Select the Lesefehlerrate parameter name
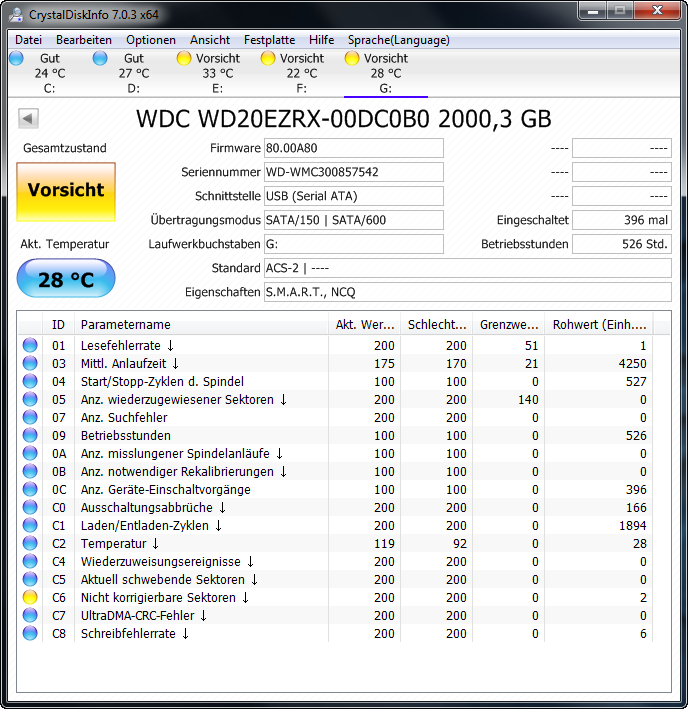 121,345
